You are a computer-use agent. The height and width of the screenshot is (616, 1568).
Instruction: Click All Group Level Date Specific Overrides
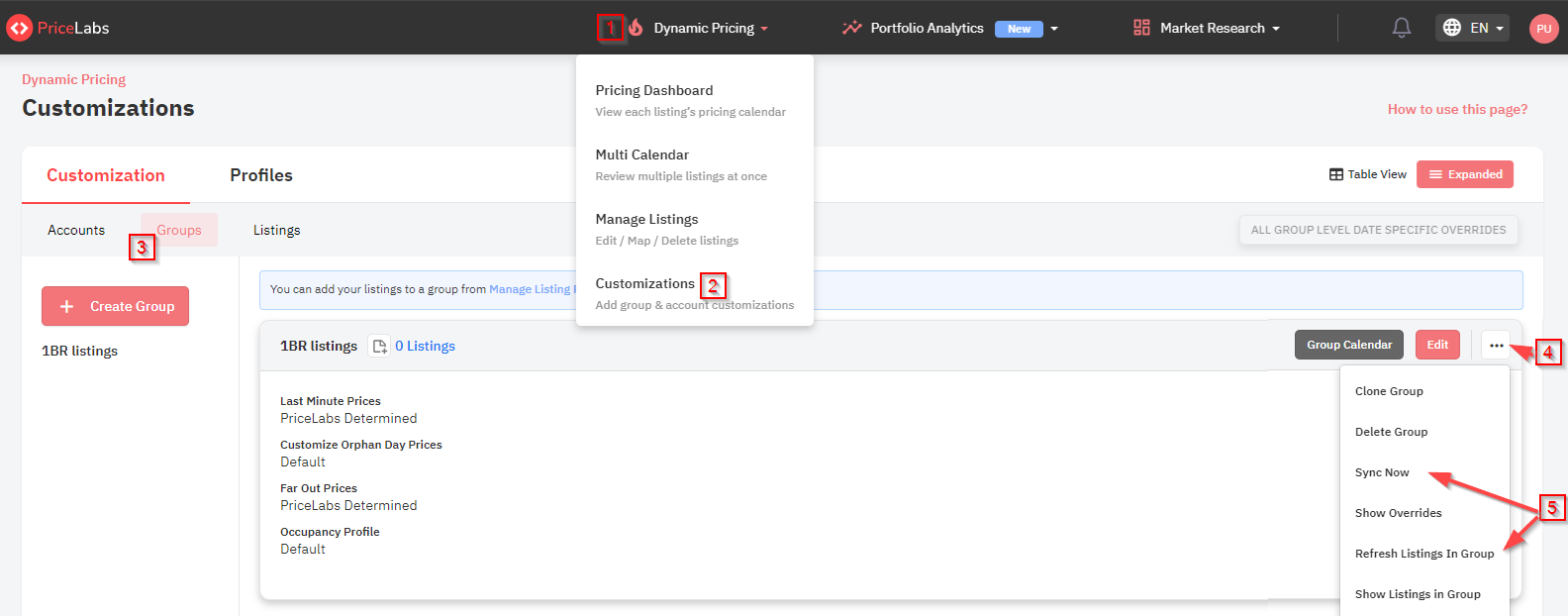click(x=1378, y=230)
